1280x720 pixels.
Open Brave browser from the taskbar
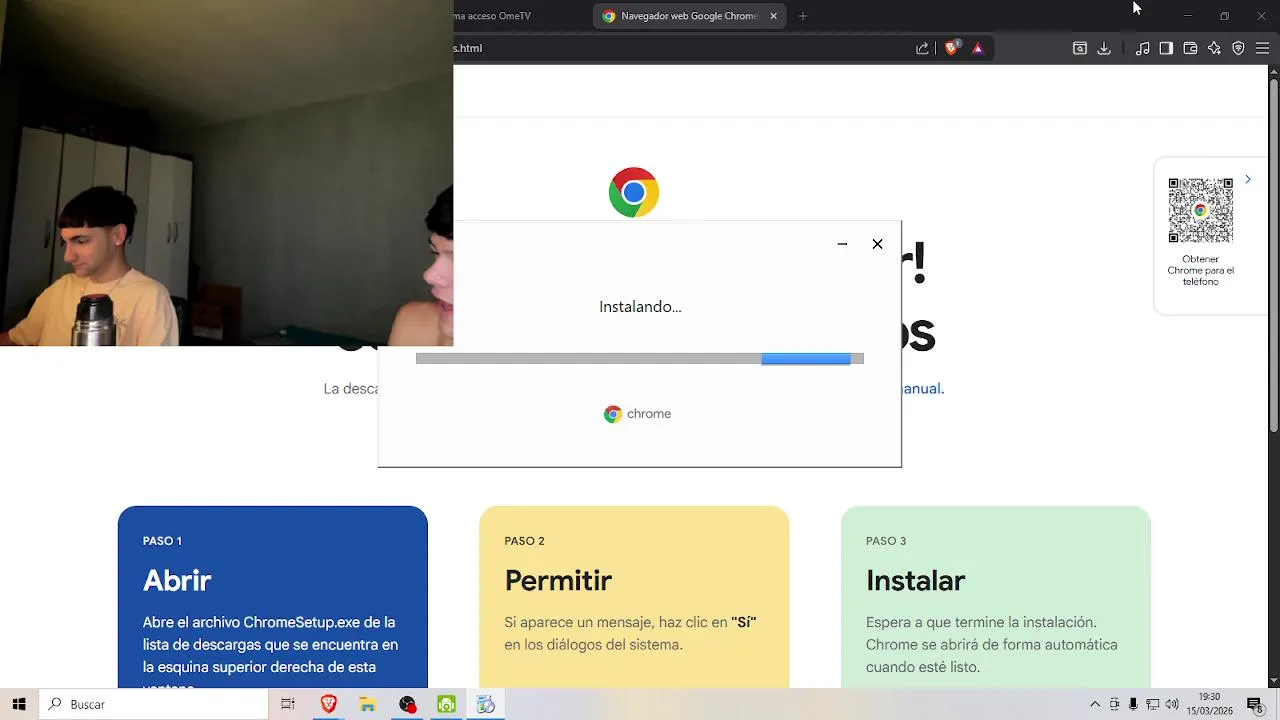point(328,704)
